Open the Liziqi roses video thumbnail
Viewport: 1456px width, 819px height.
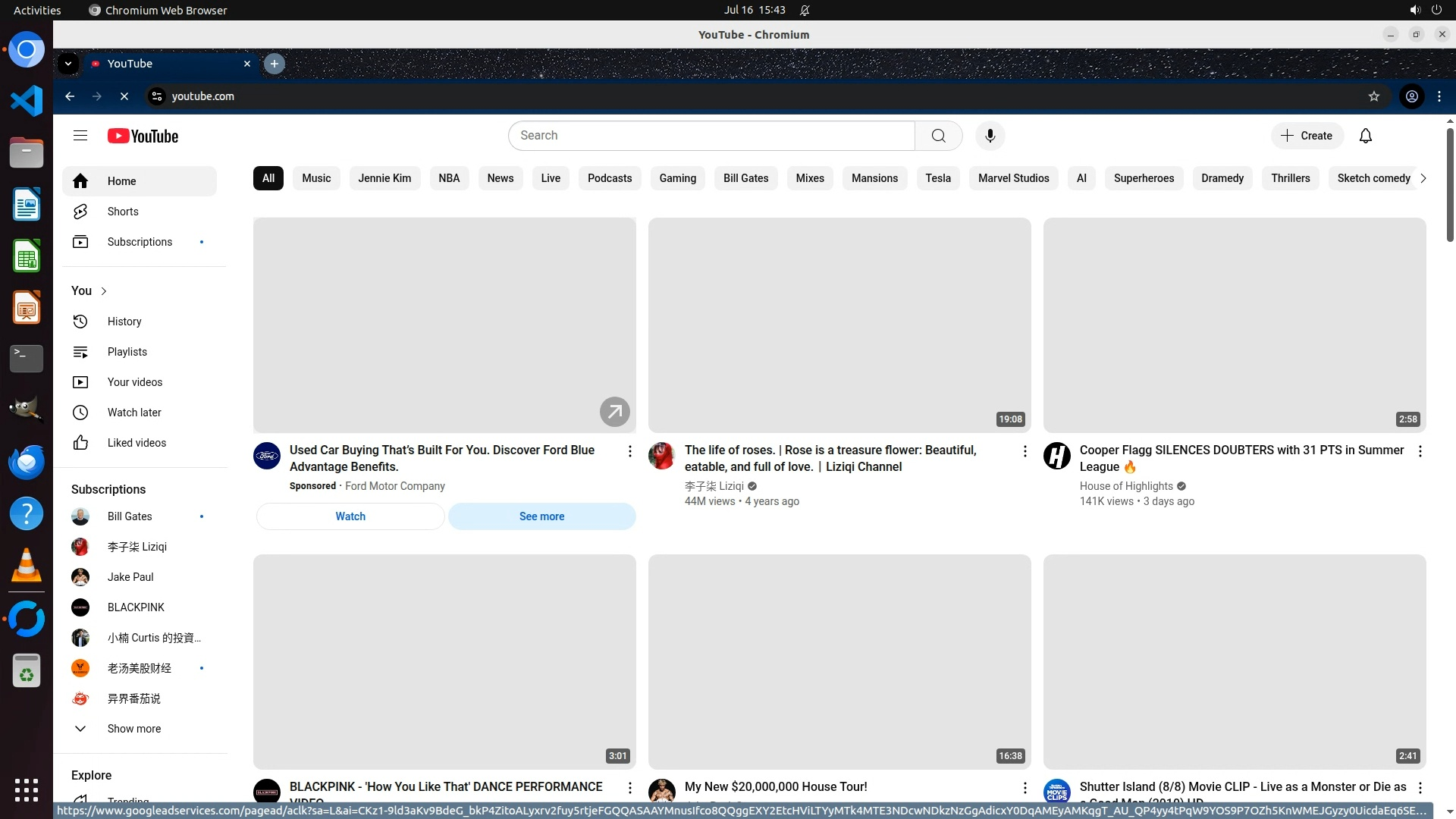click(x=839, y=325)
